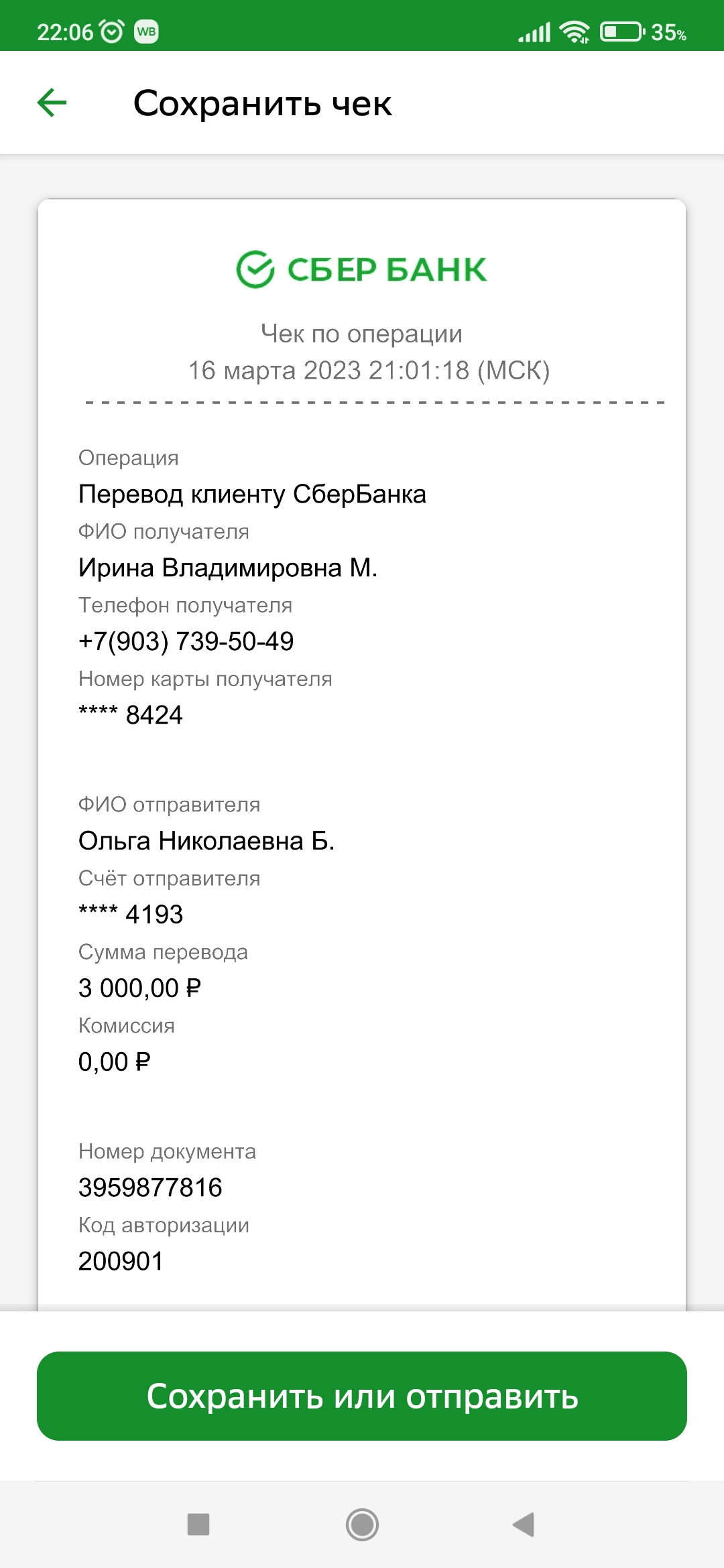Viewport: 724px width, 1568px height.
Task: Tap the WB notification icon
Action: 146,31
